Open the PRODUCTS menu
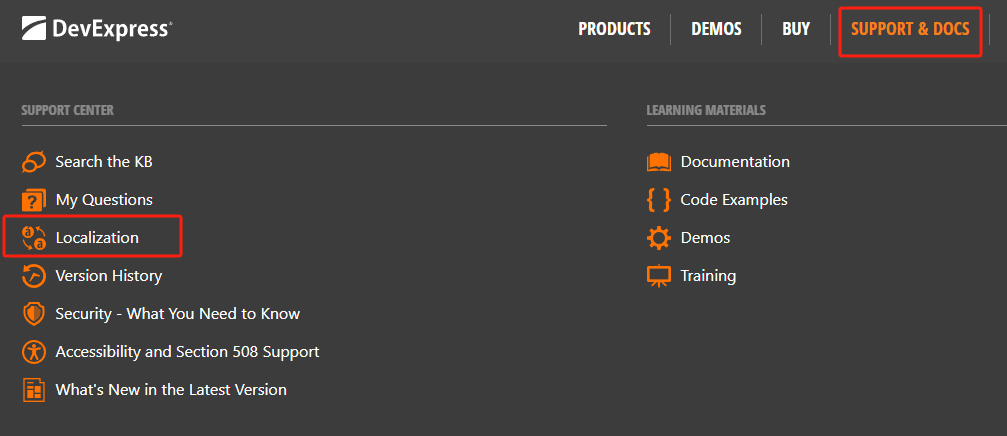 click(614, 29)
